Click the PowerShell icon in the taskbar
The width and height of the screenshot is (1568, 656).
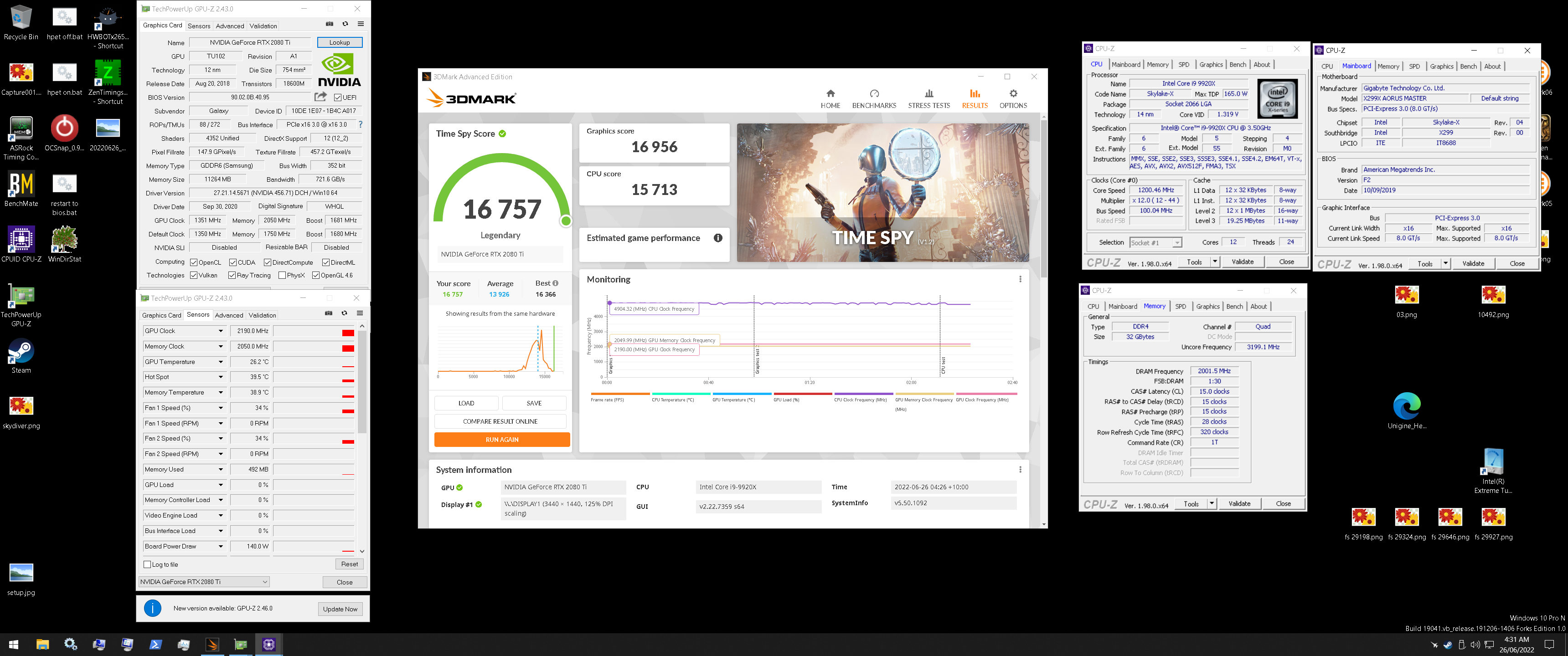pyautogui.click(x=156, y=644)
